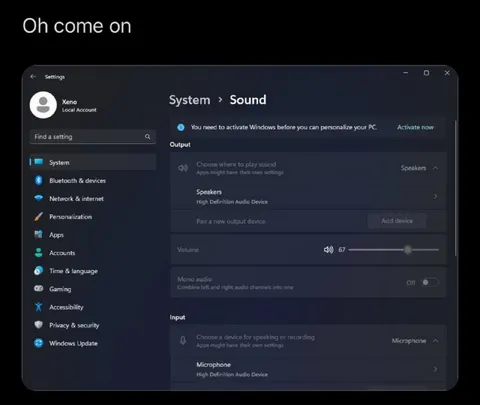Open Windows Update settings
This screenshot has width=480, height=405.
coord(93,343)
